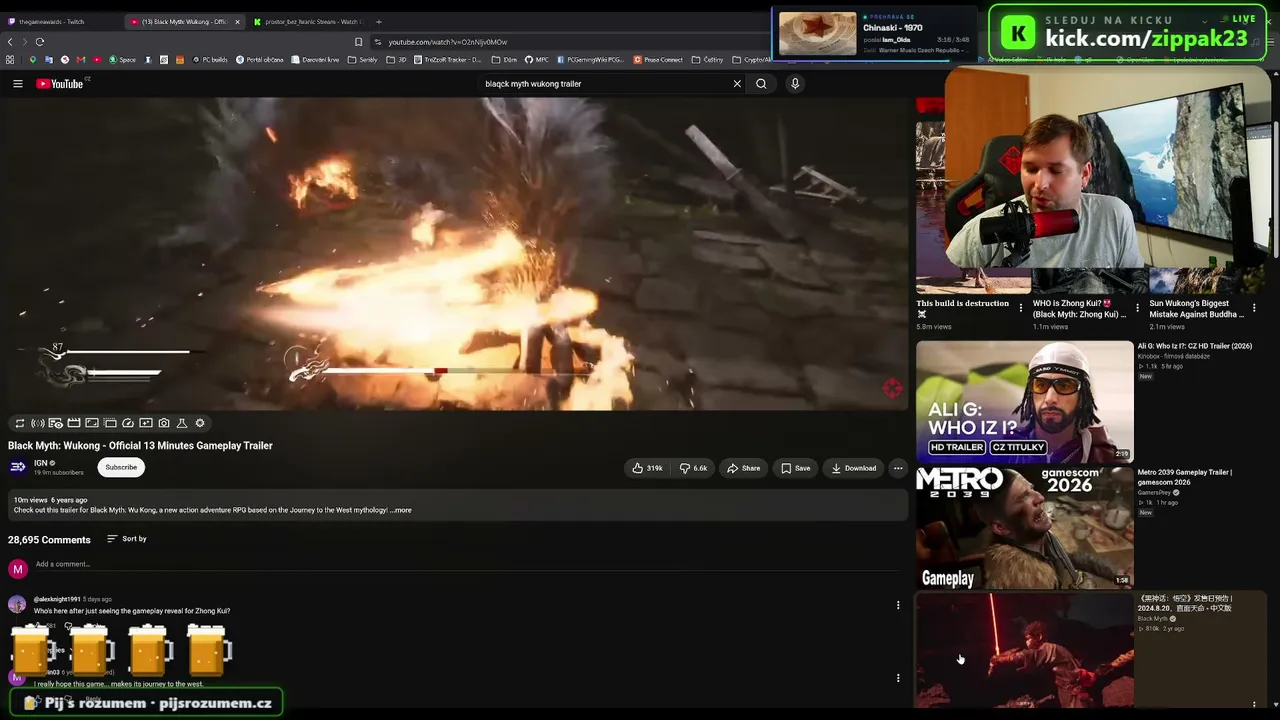Viewport: 1280px width, 720px height.
Task: Expand the description with '...more'
Action: pyautogui.click(x=401, y=510)
